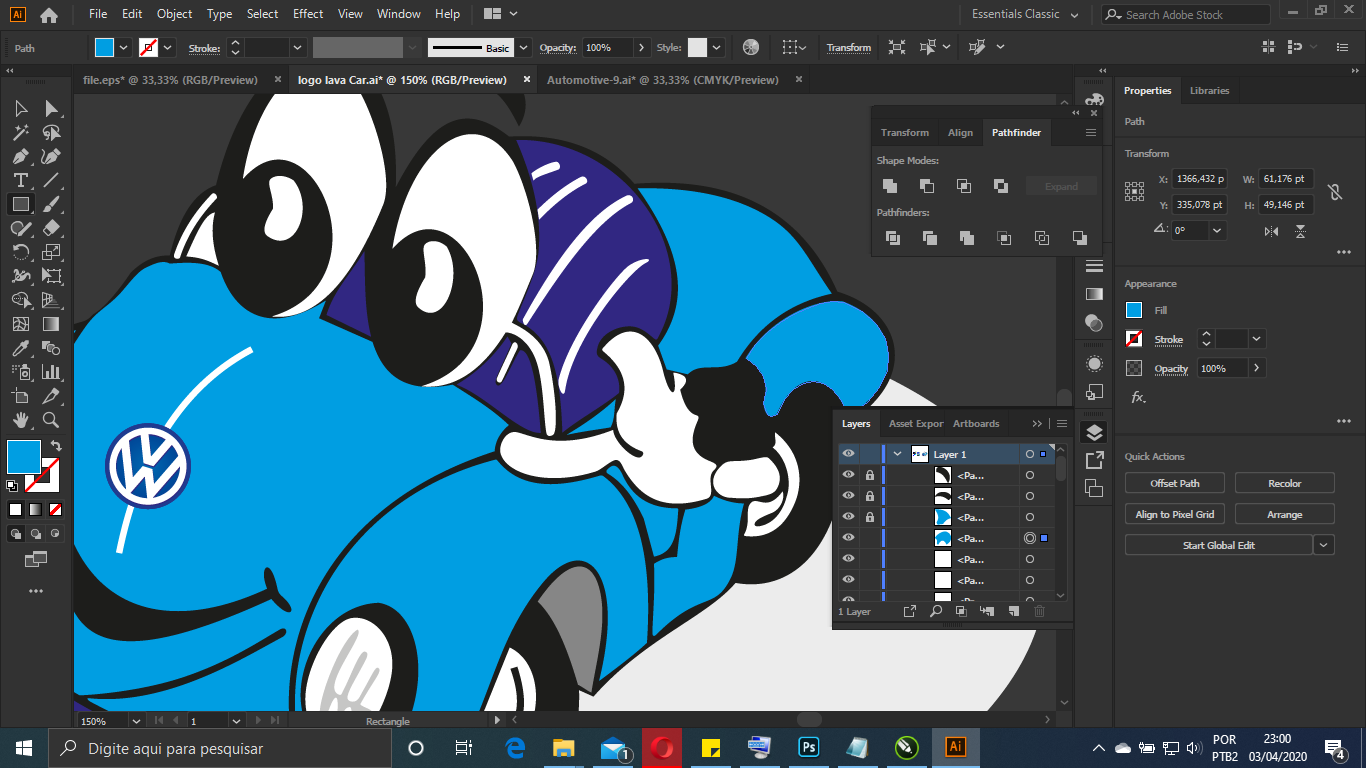Click the blue Fill swatch in toolbar
Image resolution: width=1366 pixels, height=768 pixels.
(x=24, y=457)
